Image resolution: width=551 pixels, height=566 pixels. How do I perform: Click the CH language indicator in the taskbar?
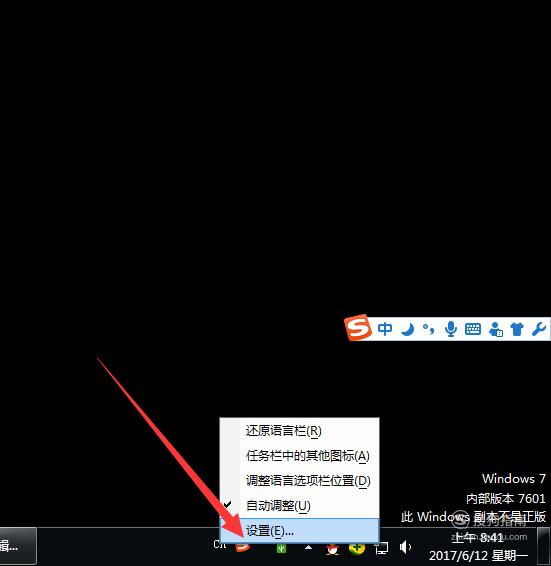(x=220, y=544)
